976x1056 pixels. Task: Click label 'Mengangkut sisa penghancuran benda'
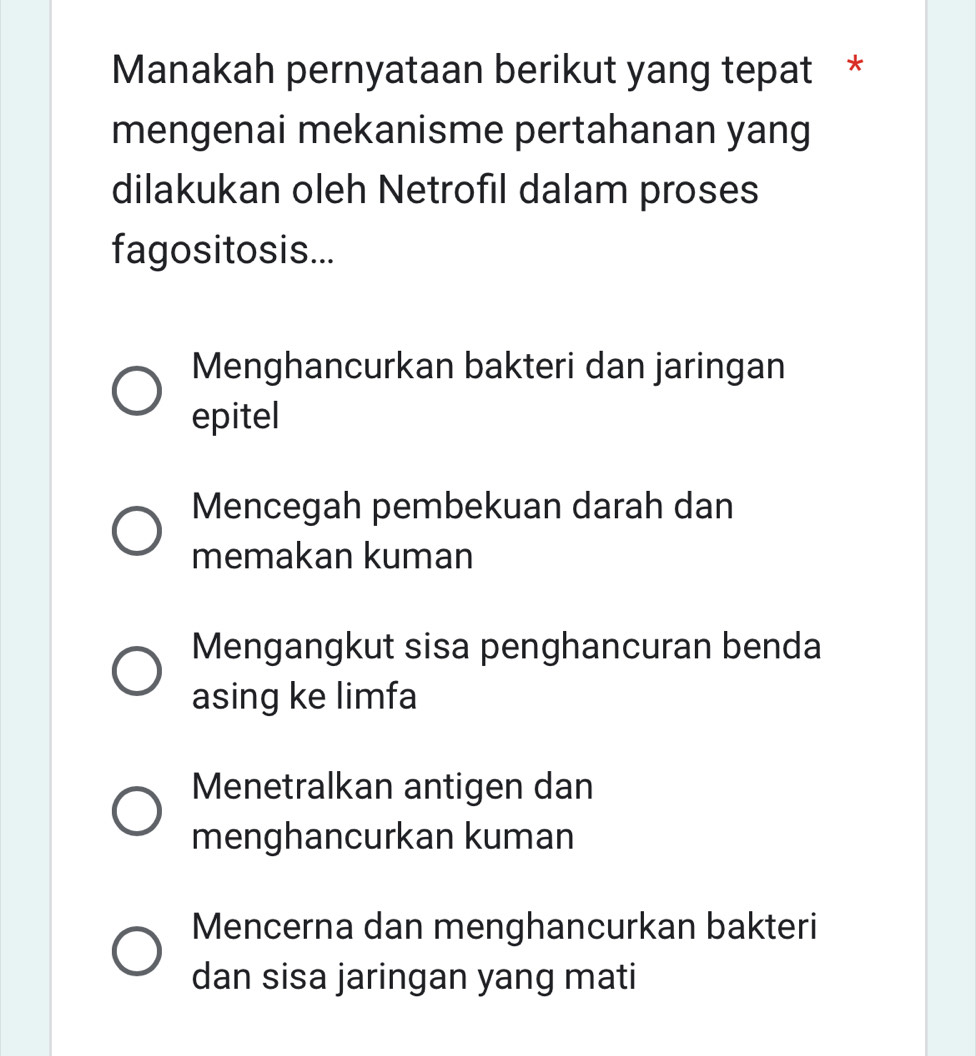[x=507, y=647]
